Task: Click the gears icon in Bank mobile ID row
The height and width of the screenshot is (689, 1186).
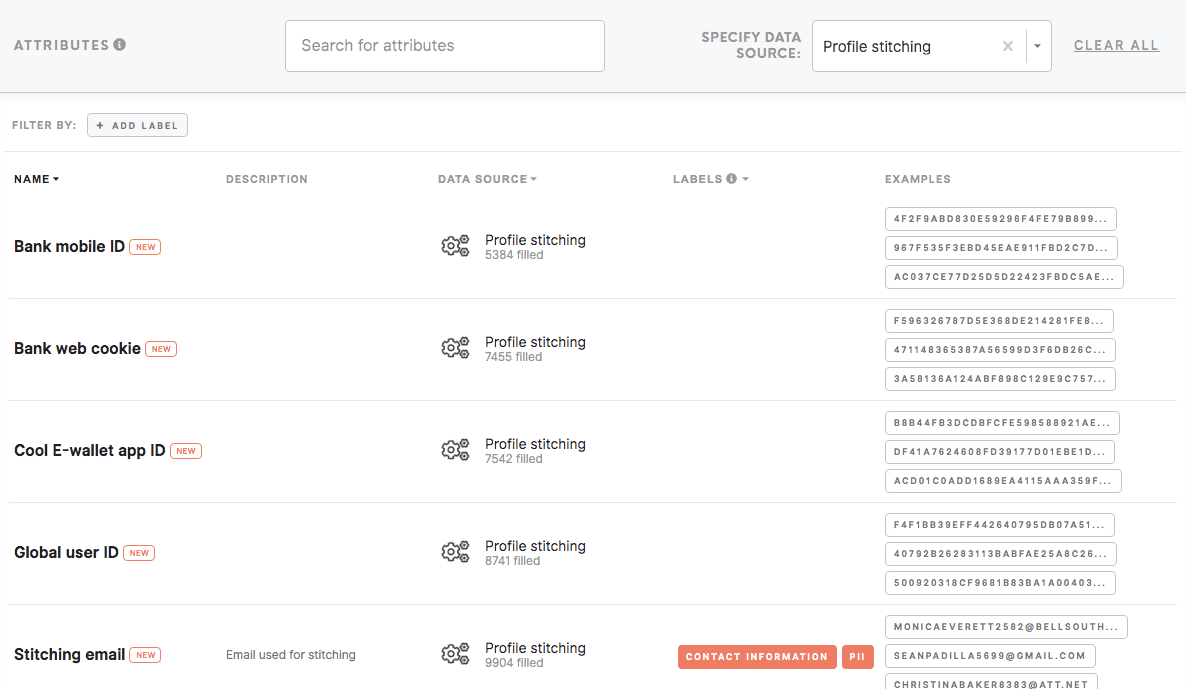Action: (x=455, y=246)
